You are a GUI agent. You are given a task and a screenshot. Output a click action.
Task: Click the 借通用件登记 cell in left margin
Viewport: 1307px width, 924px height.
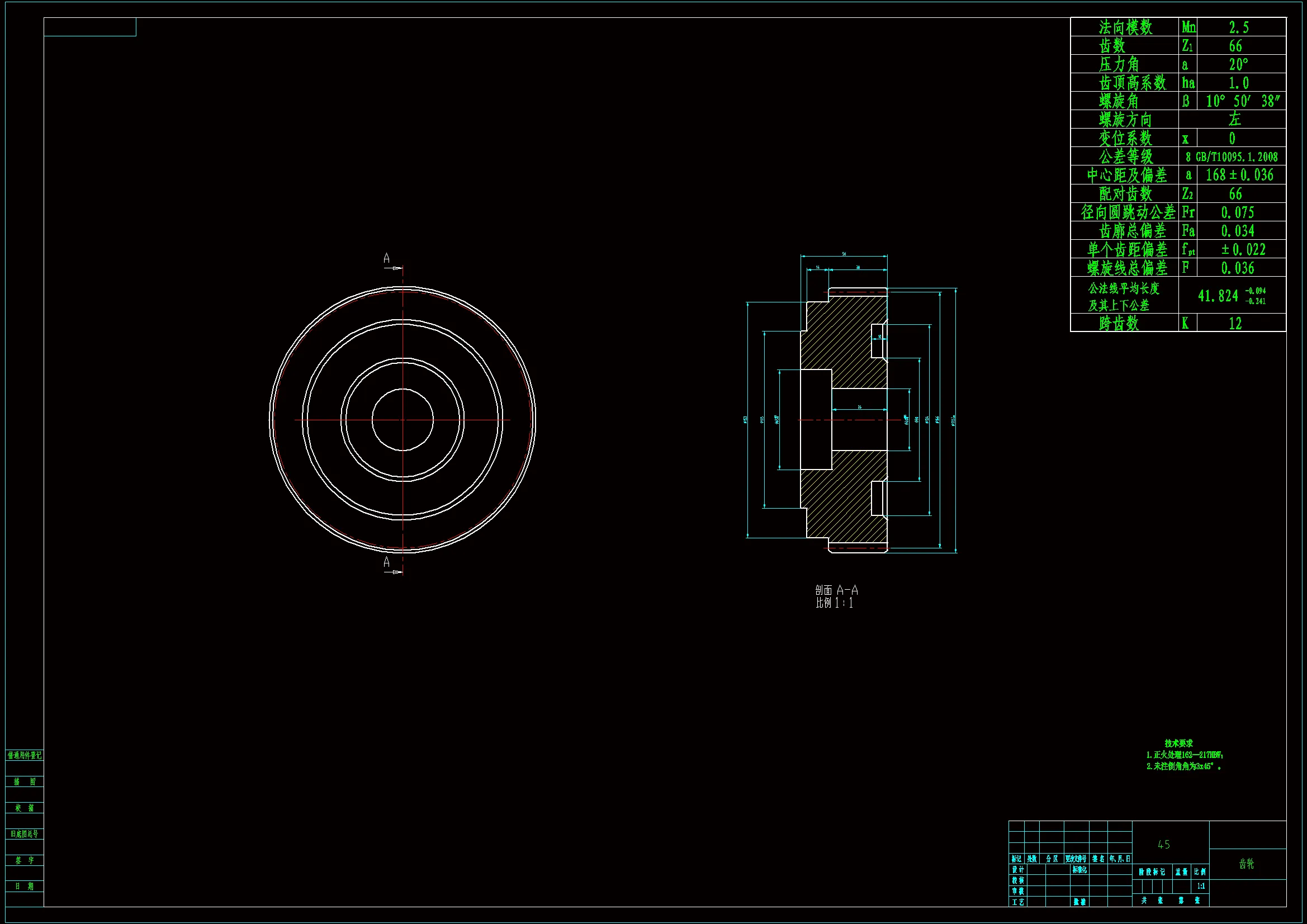(25, 756)
